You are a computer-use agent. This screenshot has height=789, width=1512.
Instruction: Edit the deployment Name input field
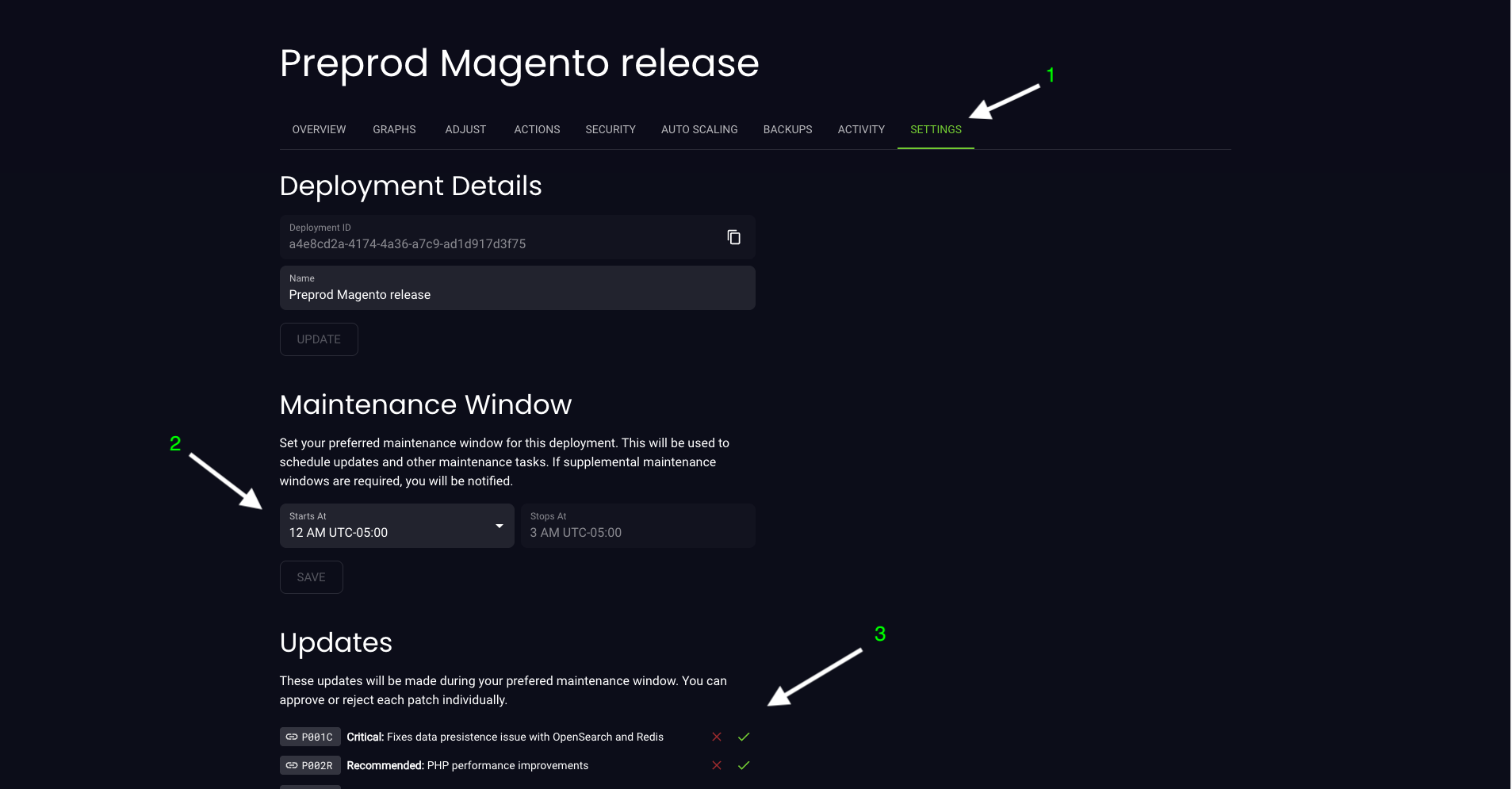point(517,288)
